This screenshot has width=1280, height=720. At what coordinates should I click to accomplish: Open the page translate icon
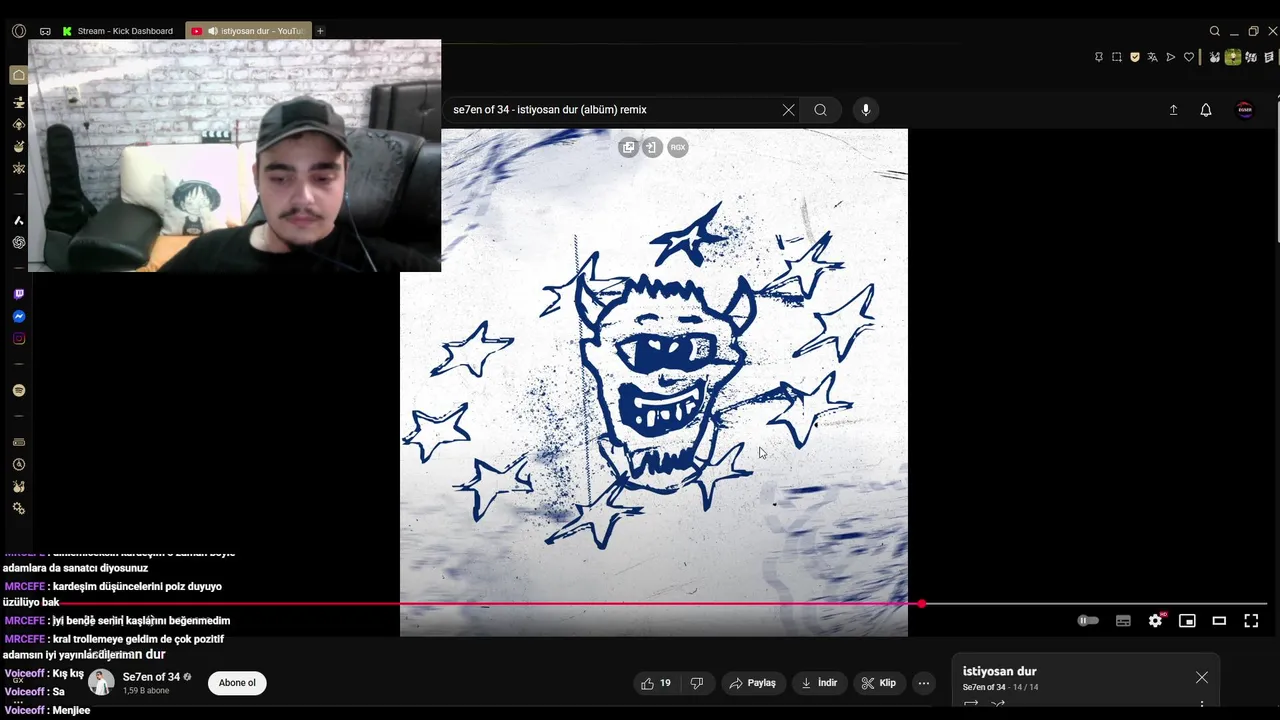click(x=1152, y=57)
